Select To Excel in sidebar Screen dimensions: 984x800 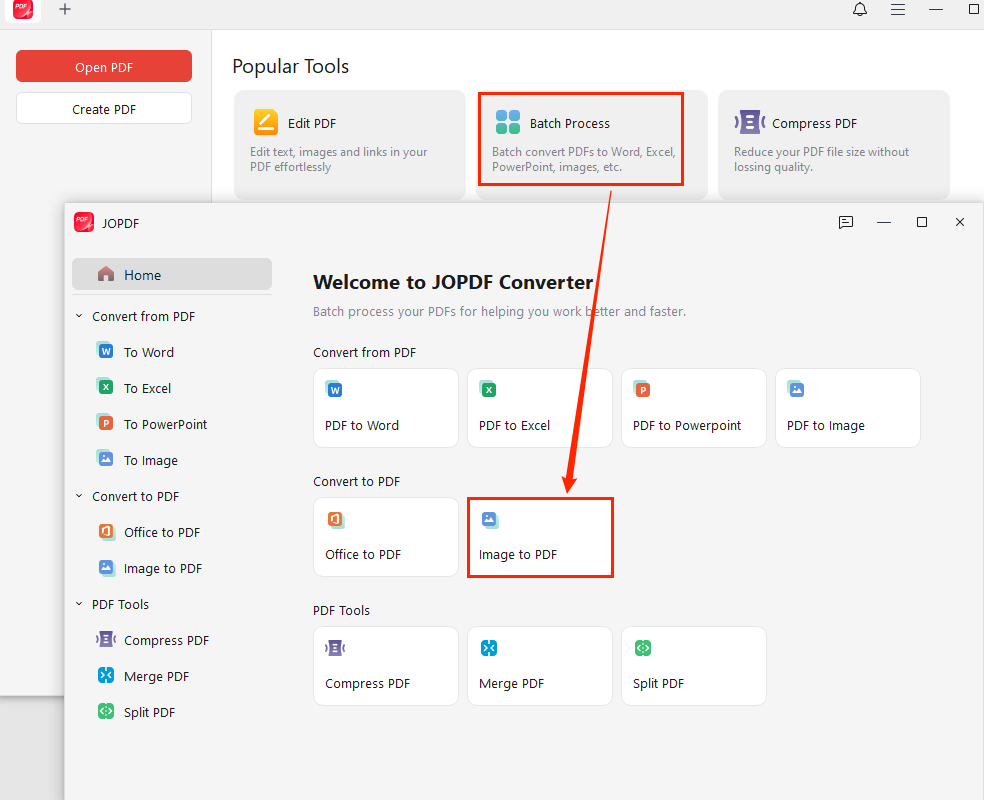tap(147, 388)
